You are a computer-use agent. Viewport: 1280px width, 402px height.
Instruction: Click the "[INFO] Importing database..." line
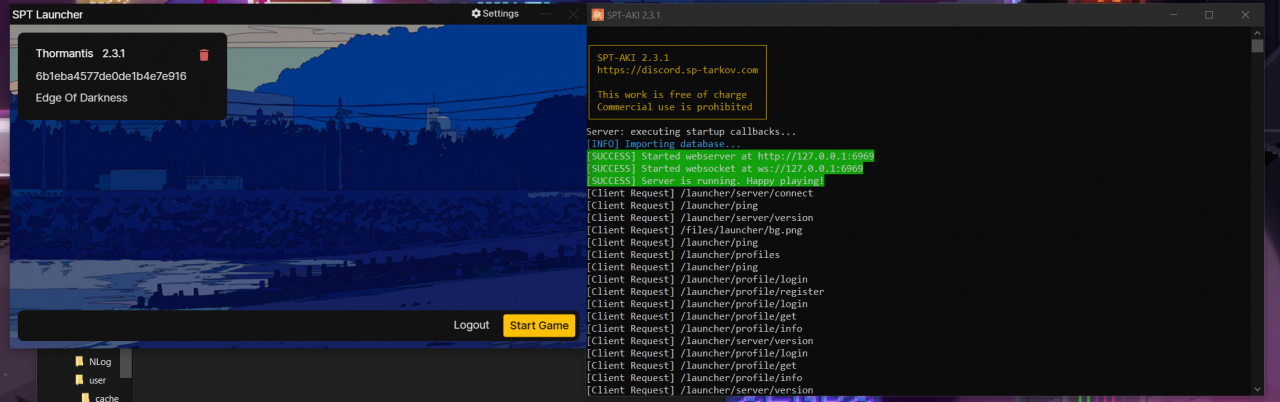point(664,144)
